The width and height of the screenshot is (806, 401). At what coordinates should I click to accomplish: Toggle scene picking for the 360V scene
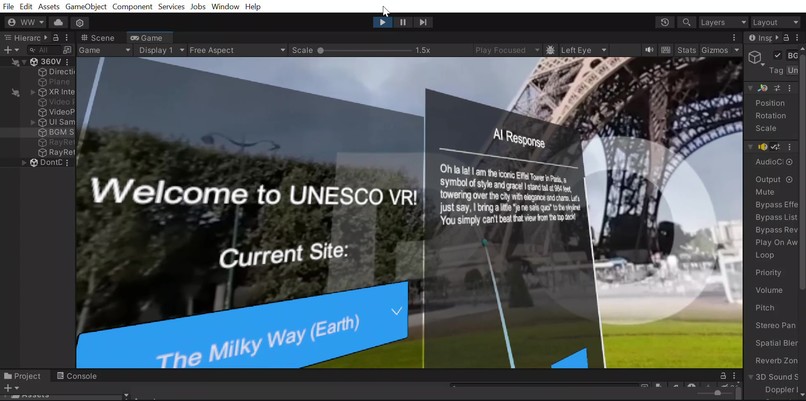click(x=15, y=62)
